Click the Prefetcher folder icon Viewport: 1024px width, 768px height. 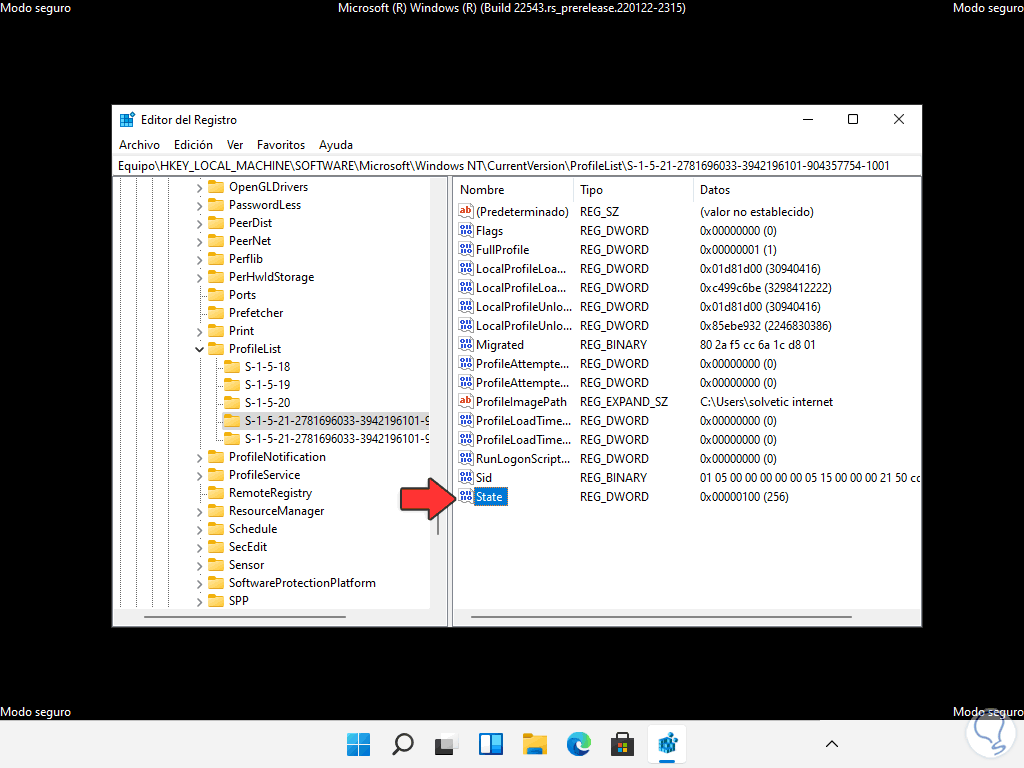[216, 313]
